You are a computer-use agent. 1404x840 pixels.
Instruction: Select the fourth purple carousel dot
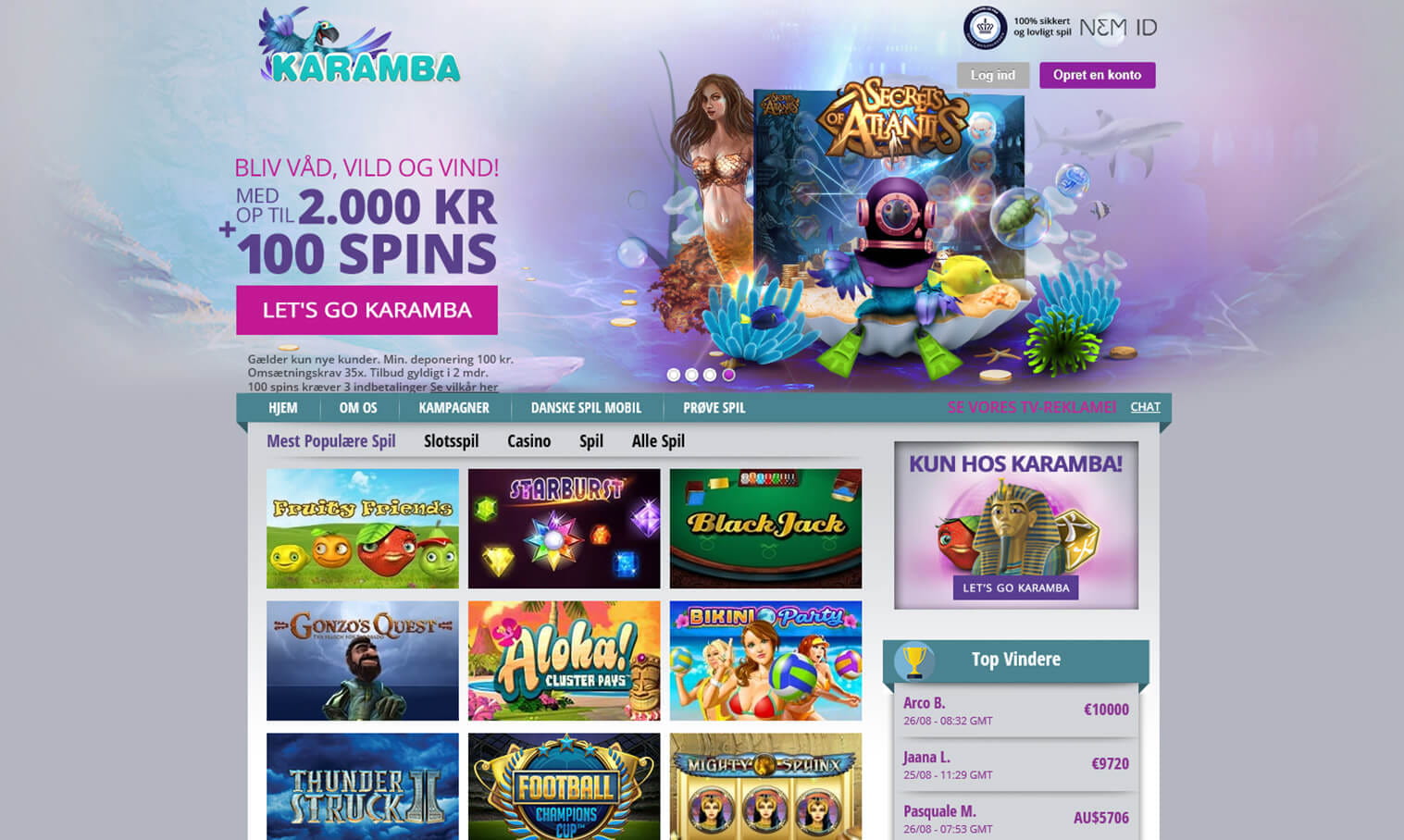click(x=728, y=375)
